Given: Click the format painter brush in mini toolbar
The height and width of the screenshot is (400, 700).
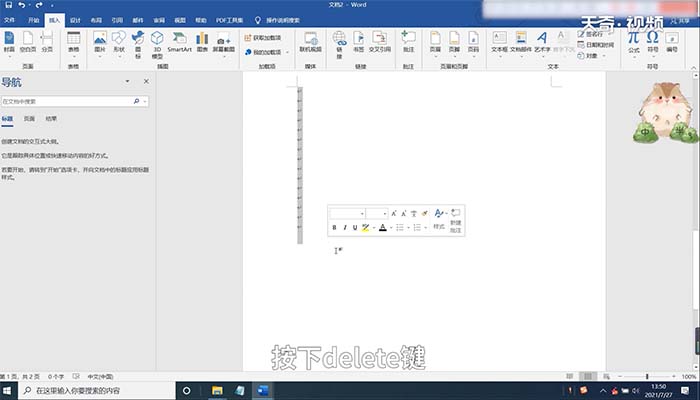Looking at the screenshot, I should (425, 213).
